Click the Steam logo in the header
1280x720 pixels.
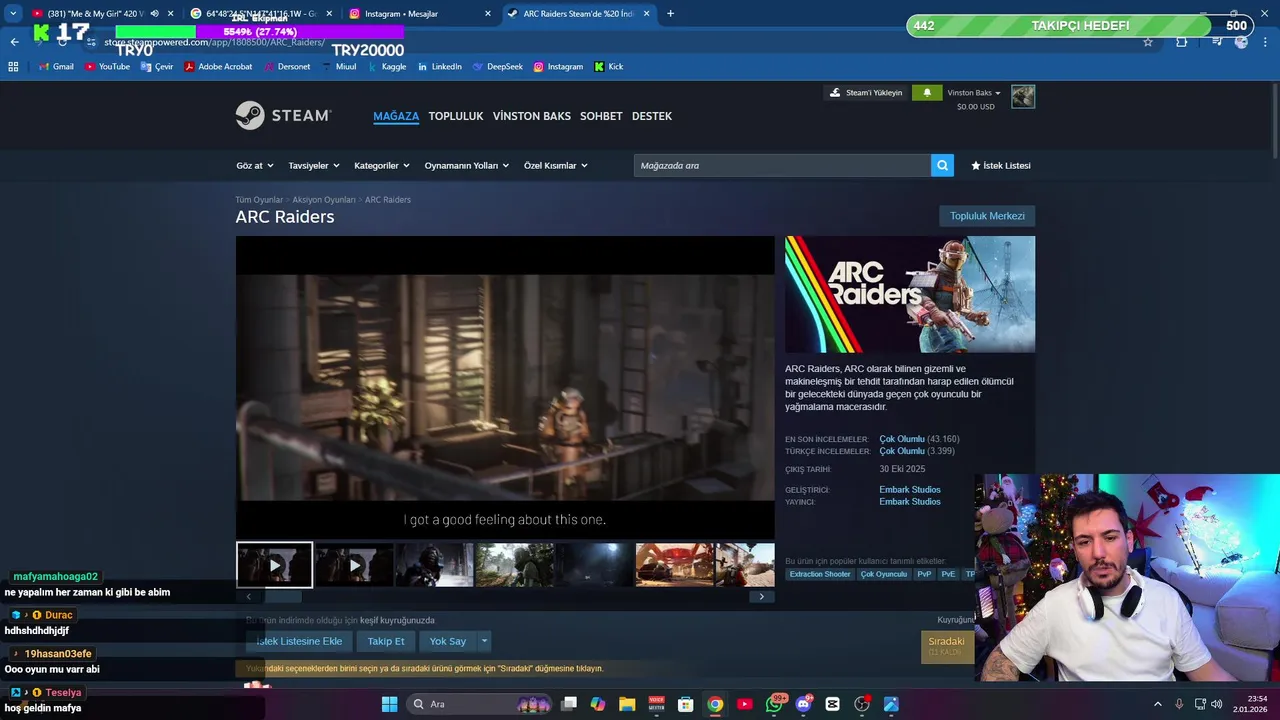click(283, 116)
